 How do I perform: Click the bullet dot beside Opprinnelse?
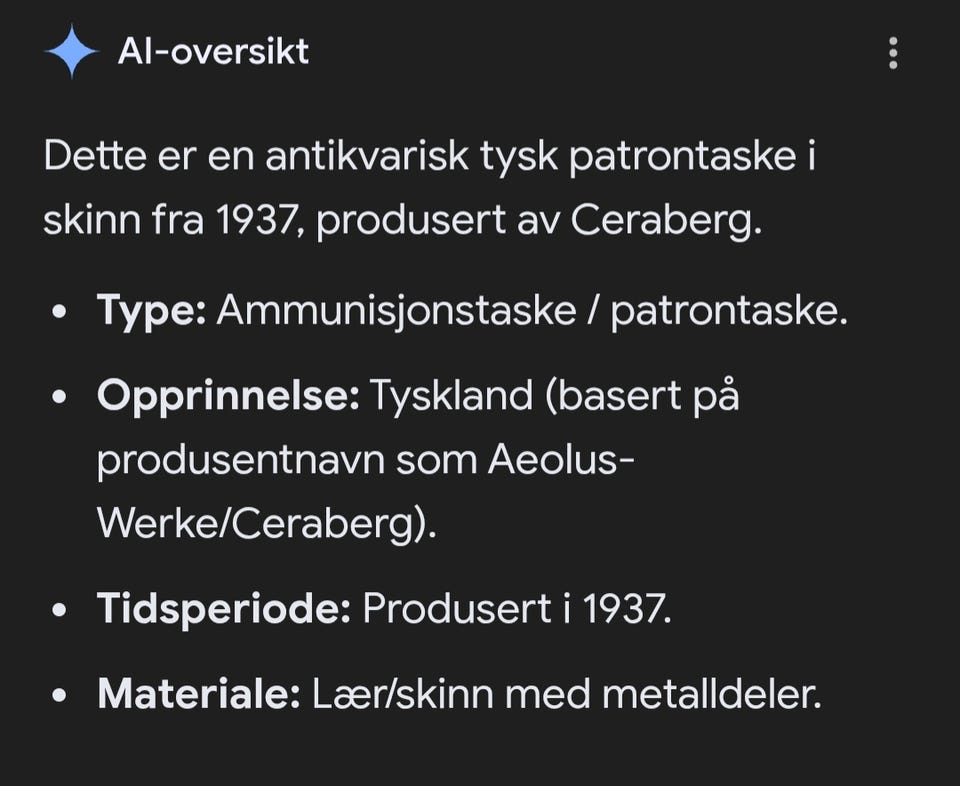pyautogui.click(x=62, y=398)
